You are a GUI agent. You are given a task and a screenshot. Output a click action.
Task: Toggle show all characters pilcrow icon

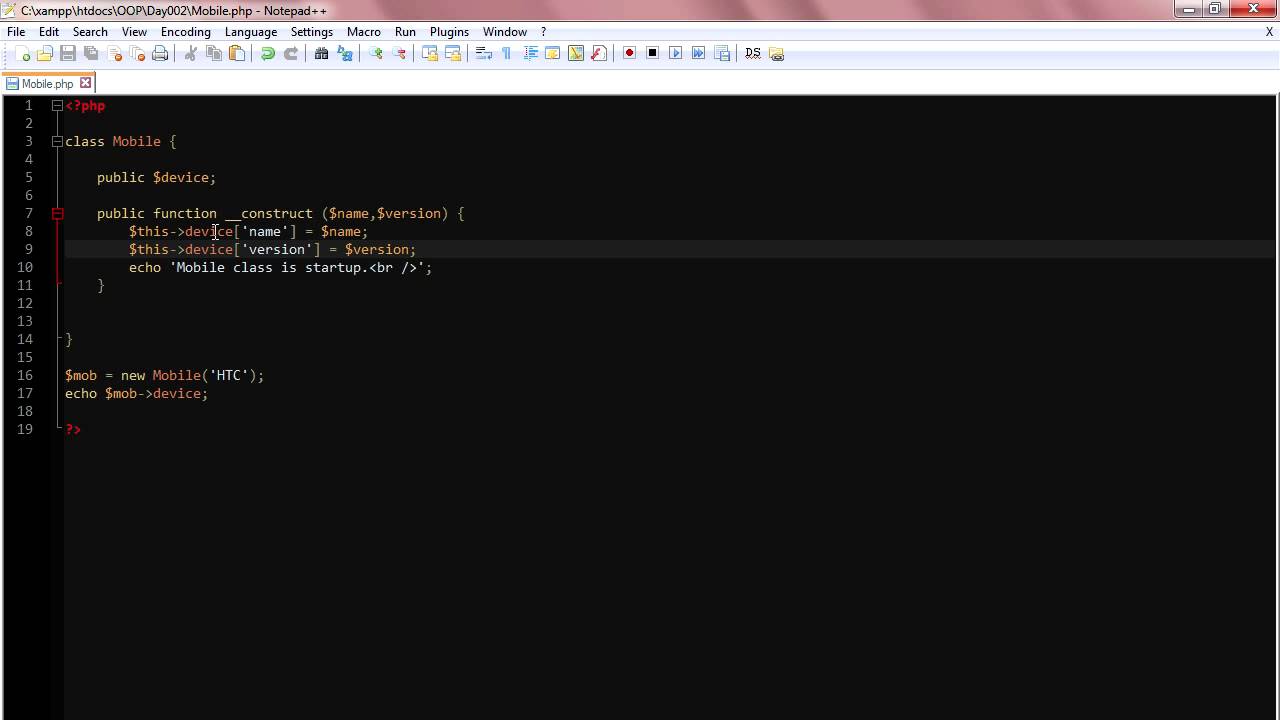click(507, 54)
